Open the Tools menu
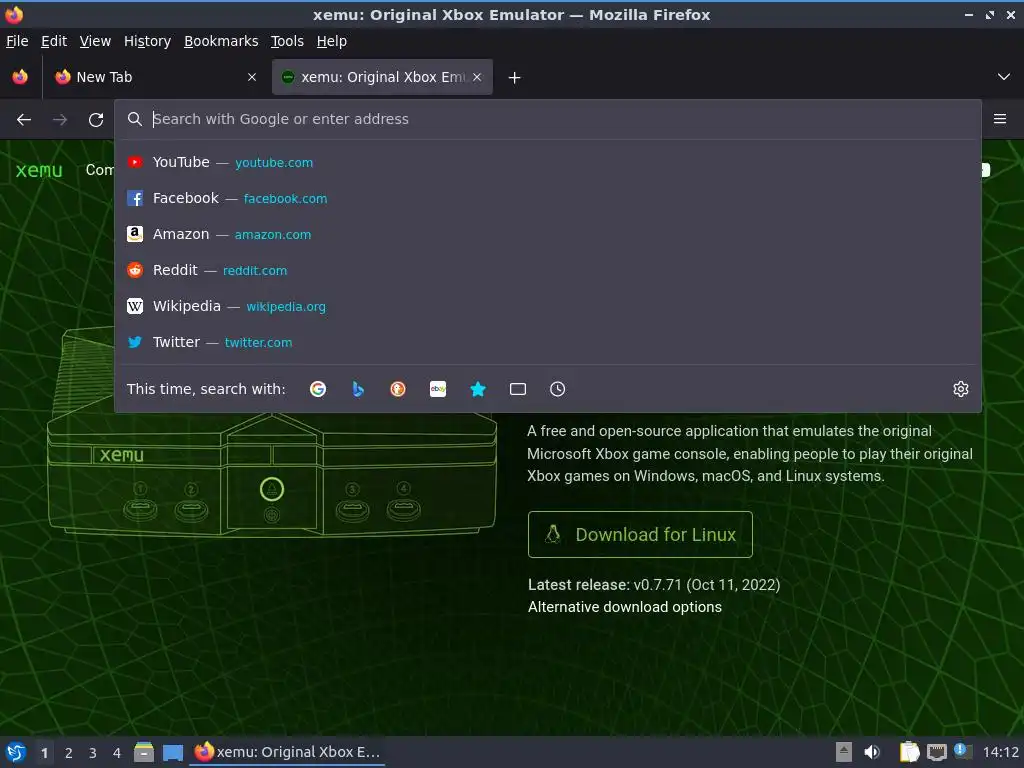Image resolution: width=1024 pixels, height=768 pixels. coord(287,41)
